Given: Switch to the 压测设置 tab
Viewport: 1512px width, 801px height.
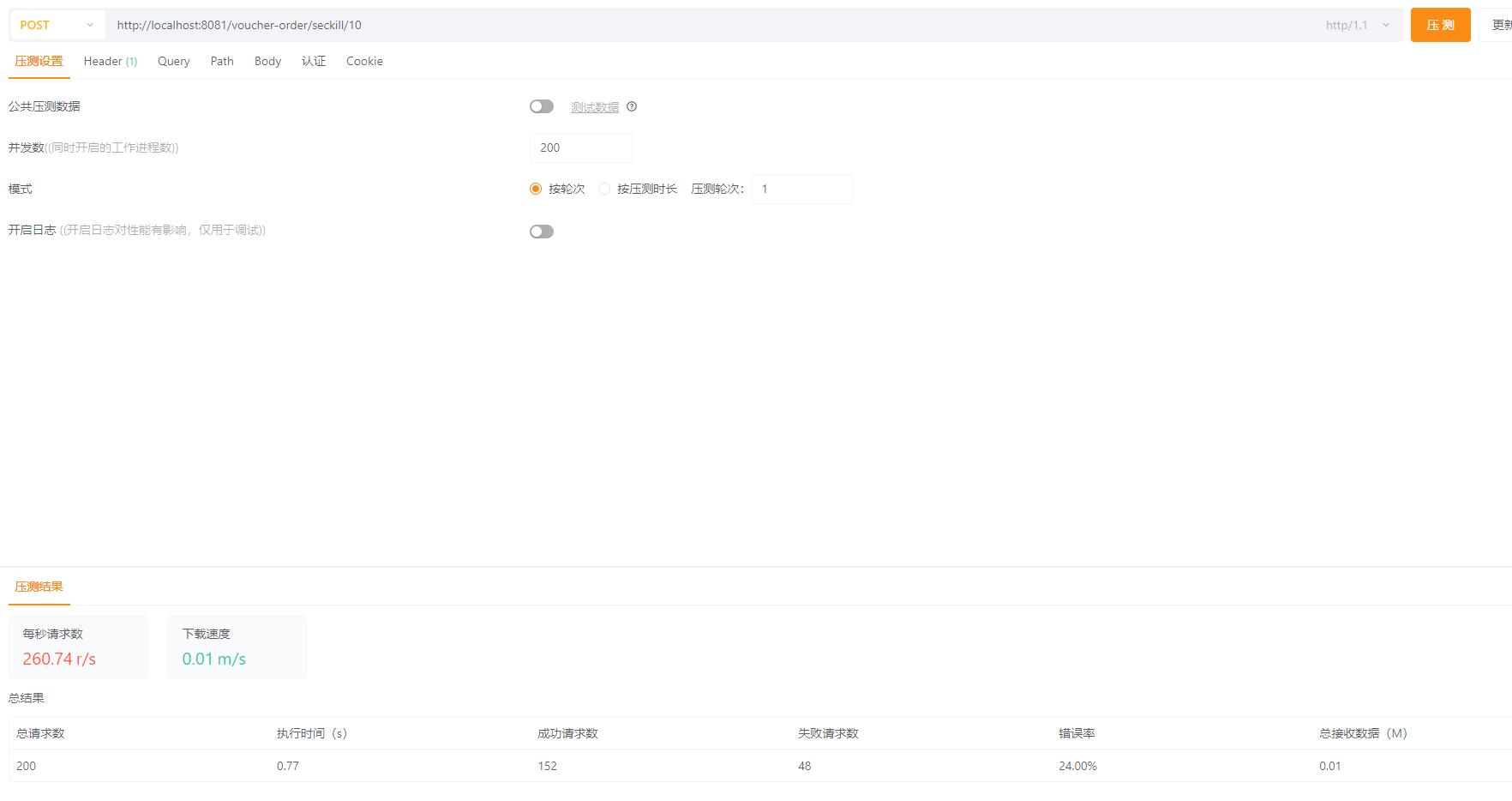Looking at the screenshot, I should [39, 61].
